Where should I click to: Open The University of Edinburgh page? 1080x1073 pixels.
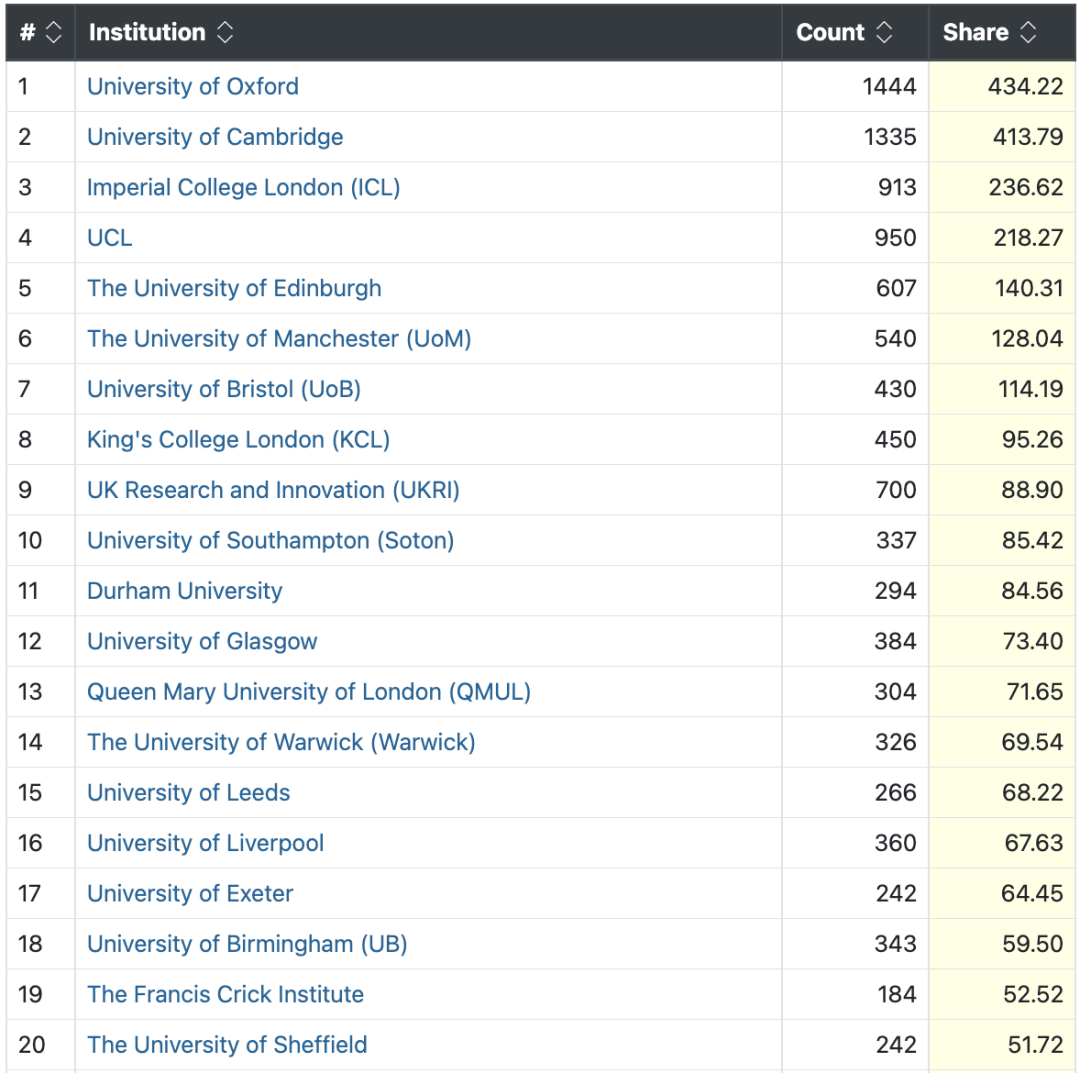[234, 289]
